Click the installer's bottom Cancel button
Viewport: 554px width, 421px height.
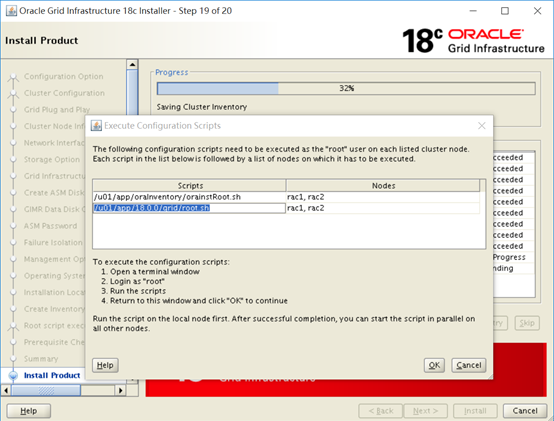(525, 411)
